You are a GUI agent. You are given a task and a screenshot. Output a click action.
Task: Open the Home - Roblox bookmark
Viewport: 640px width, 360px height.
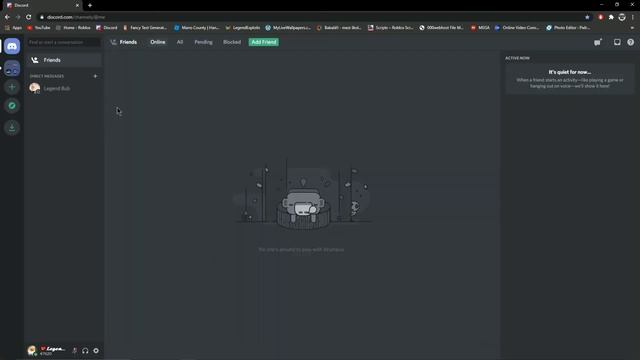pos(73,28)
